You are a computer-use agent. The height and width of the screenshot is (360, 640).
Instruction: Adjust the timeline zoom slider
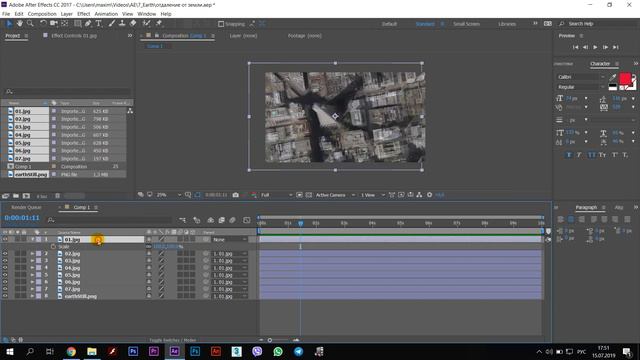click(x=270, y=340)
